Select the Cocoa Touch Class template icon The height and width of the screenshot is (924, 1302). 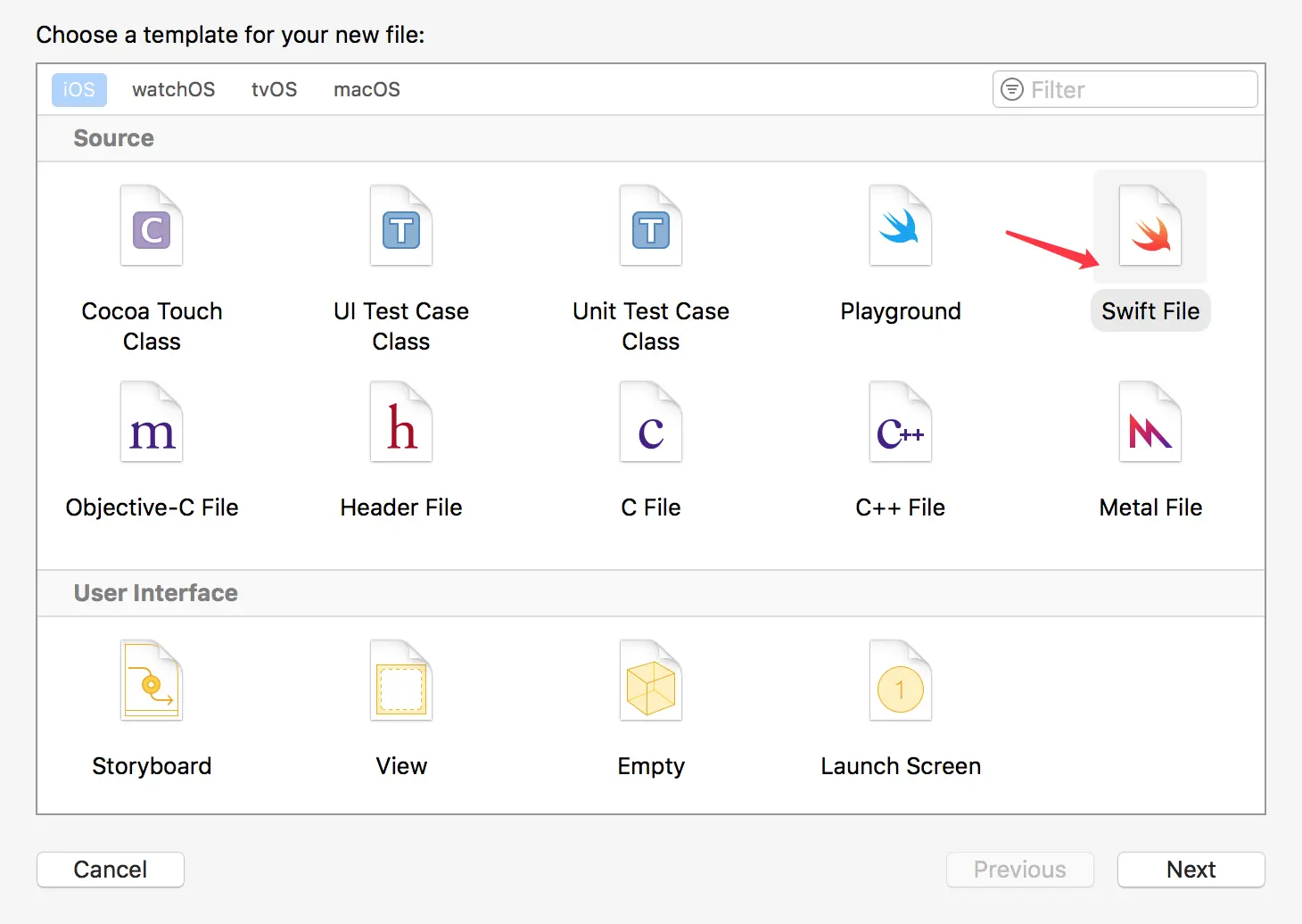tap(152, 226)
